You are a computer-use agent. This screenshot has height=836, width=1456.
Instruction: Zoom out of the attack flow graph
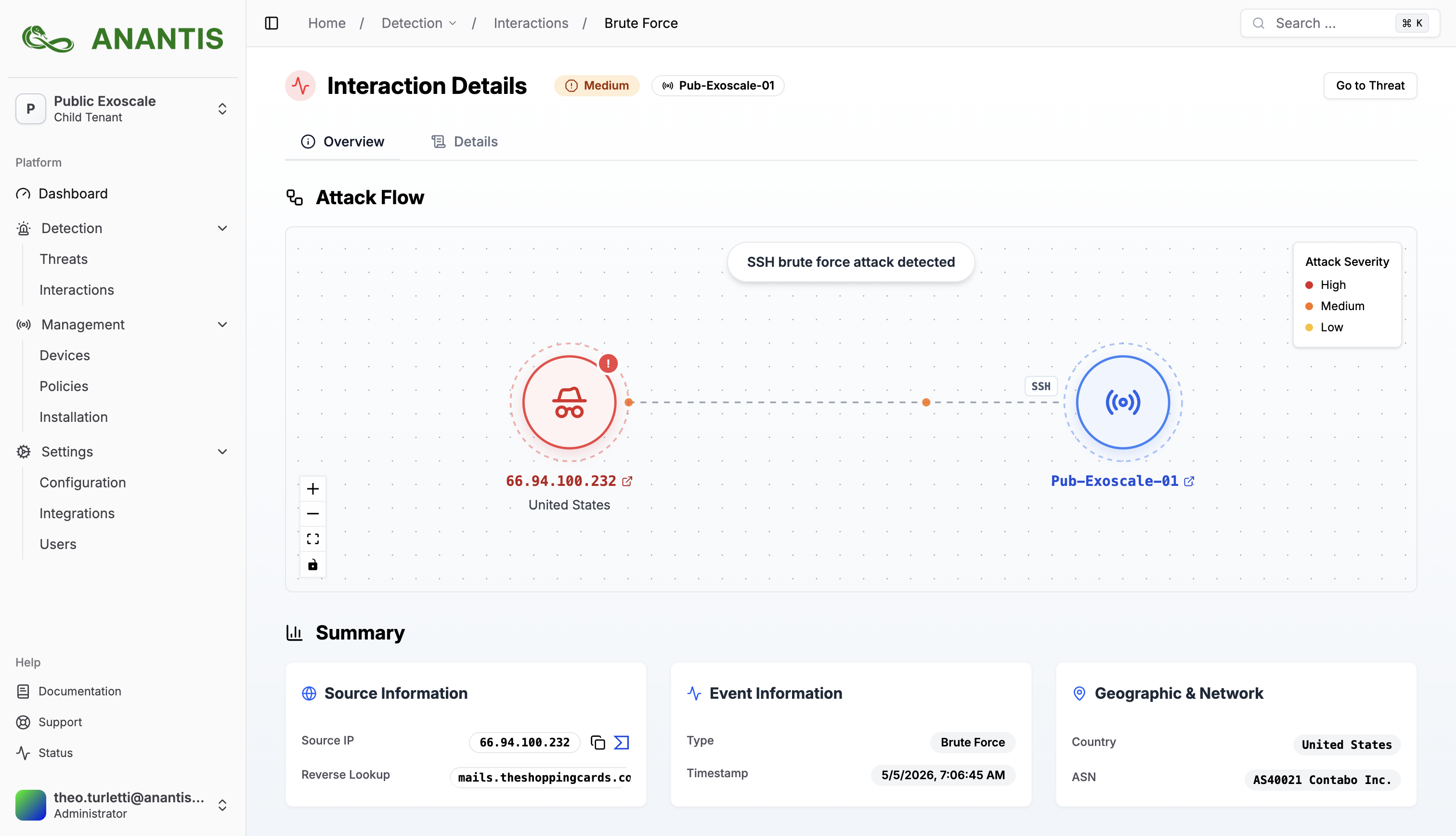(x=313, y=514)
